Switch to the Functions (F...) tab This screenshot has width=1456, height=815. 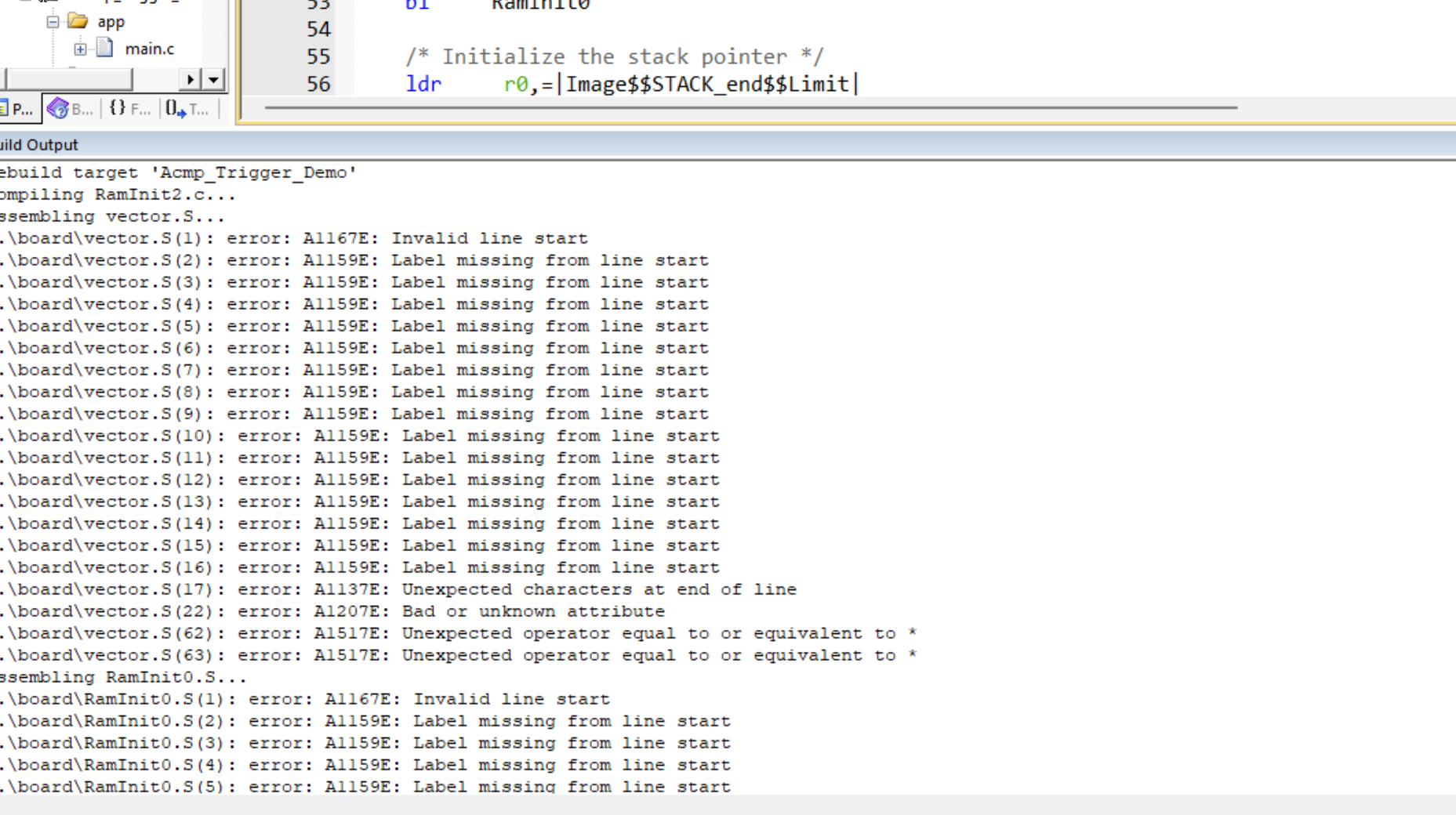(130, 109)
